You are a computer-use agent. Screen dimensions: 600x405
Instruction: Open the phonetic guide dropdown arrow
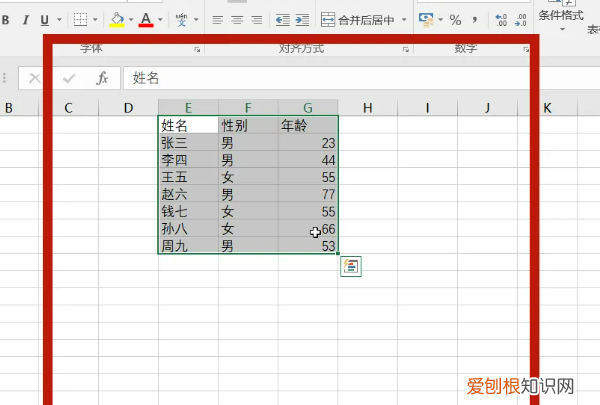(196, 20)
